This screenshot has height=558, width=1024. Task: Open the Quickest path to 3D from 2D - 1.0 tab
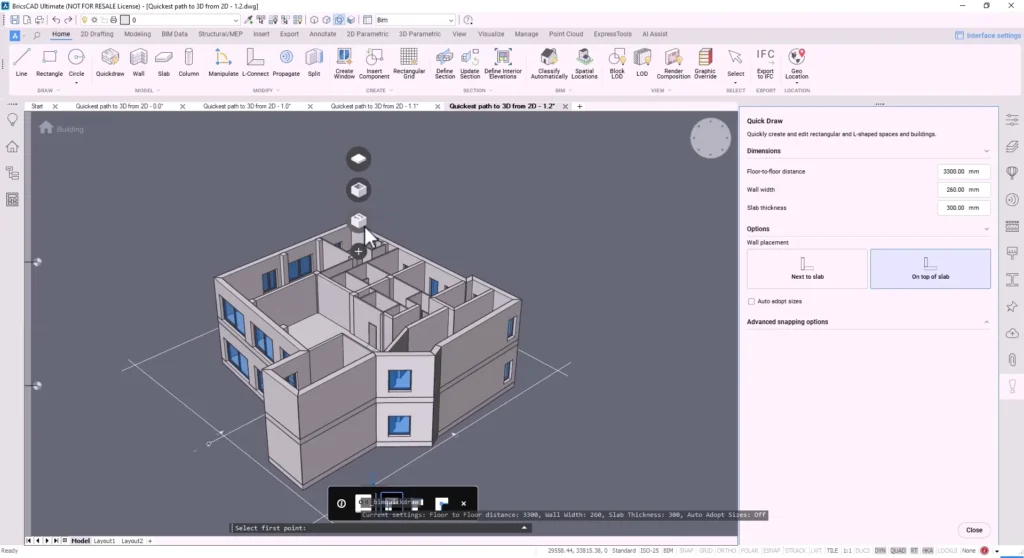point(246,106)
